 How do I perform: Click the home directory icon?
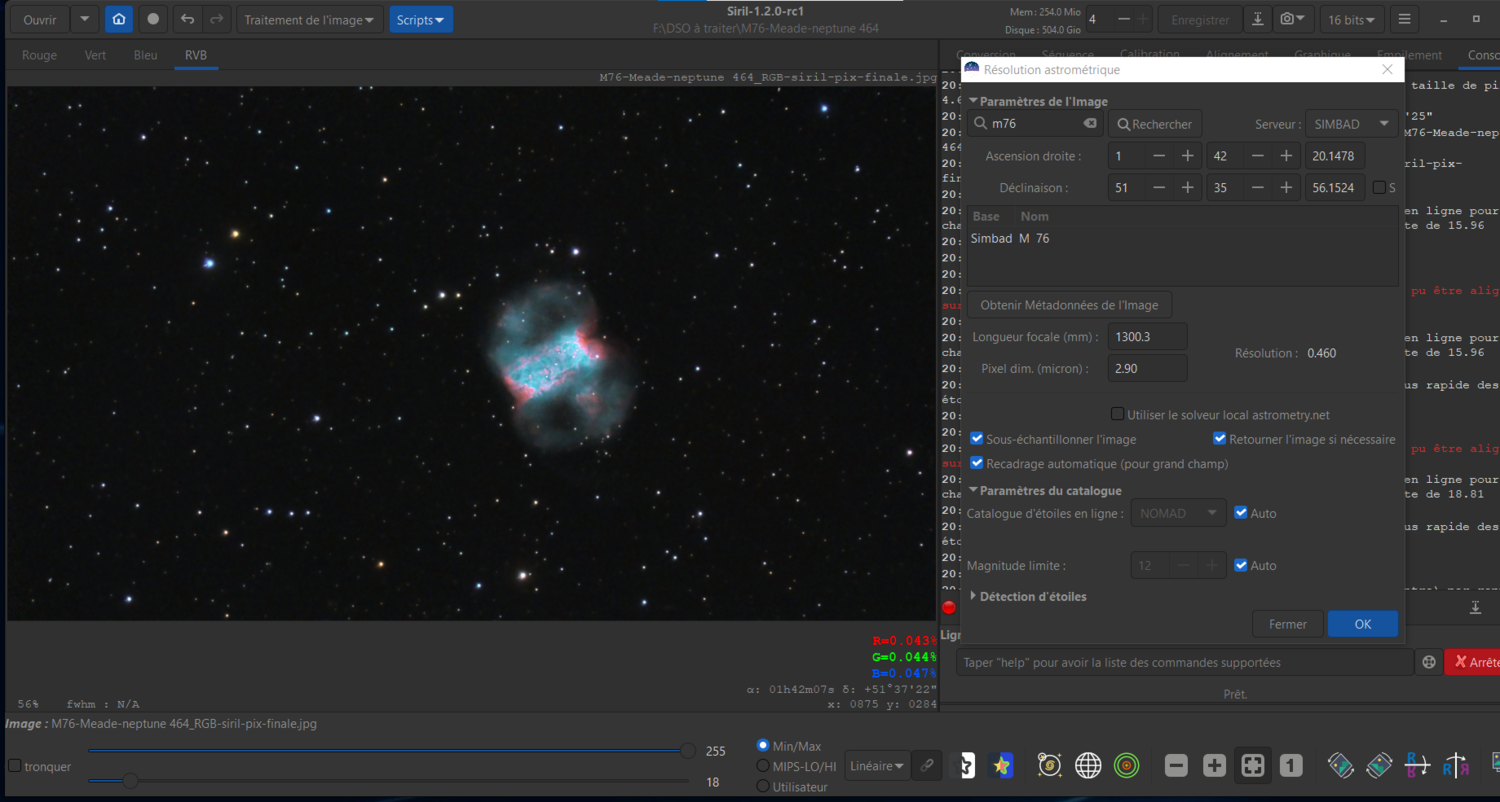pos(119,19)
